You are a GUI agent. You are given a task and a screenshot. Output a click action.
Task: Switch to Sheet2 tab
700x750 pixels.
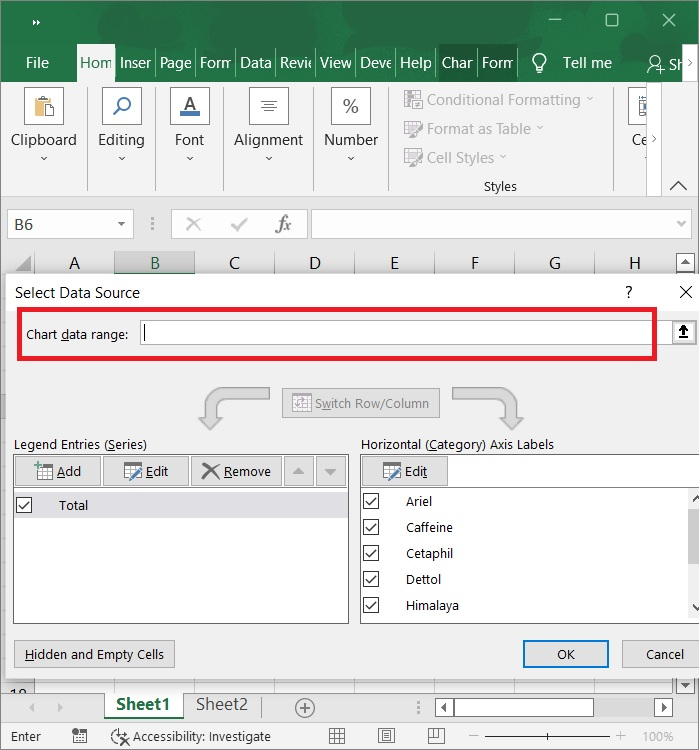click(222, 705)
